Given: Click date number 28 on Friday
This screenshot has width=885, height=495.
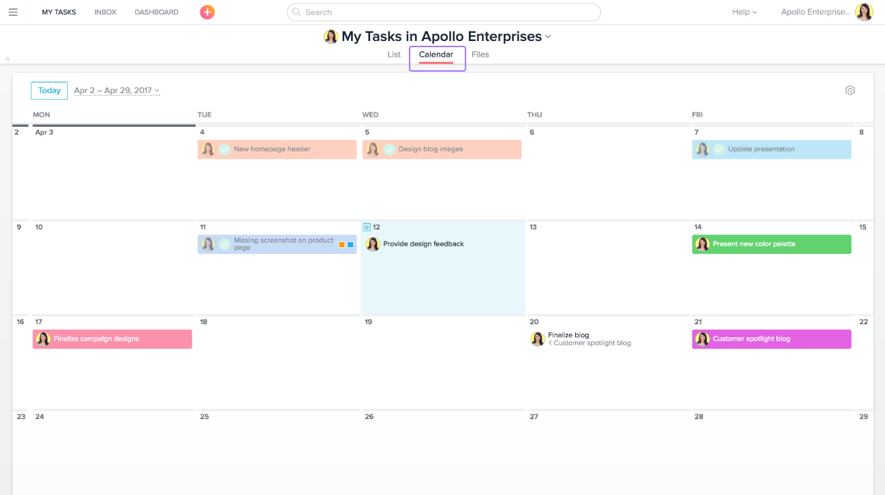Looking at the screenshot, I should [699, 417].
